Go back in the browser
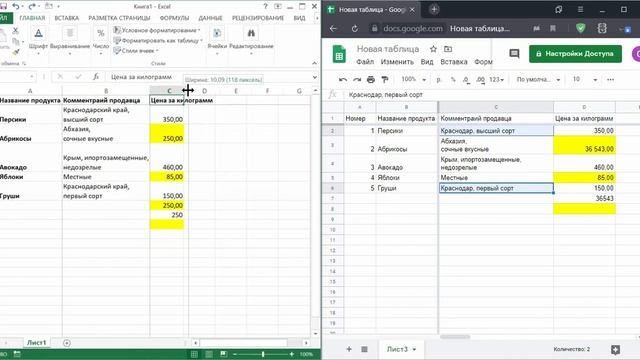 coord(333,29)
